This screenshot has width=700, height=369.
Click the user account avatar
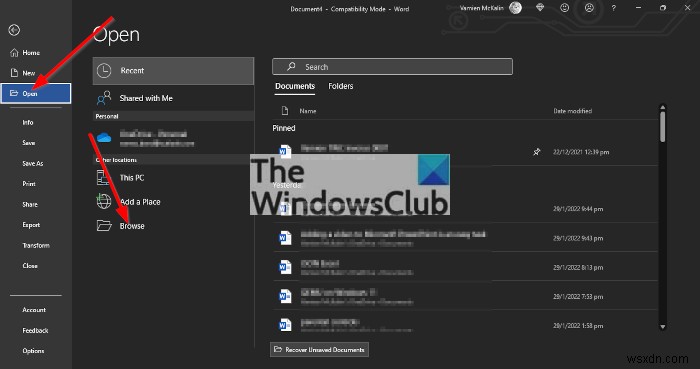click(x=516, y=8)
